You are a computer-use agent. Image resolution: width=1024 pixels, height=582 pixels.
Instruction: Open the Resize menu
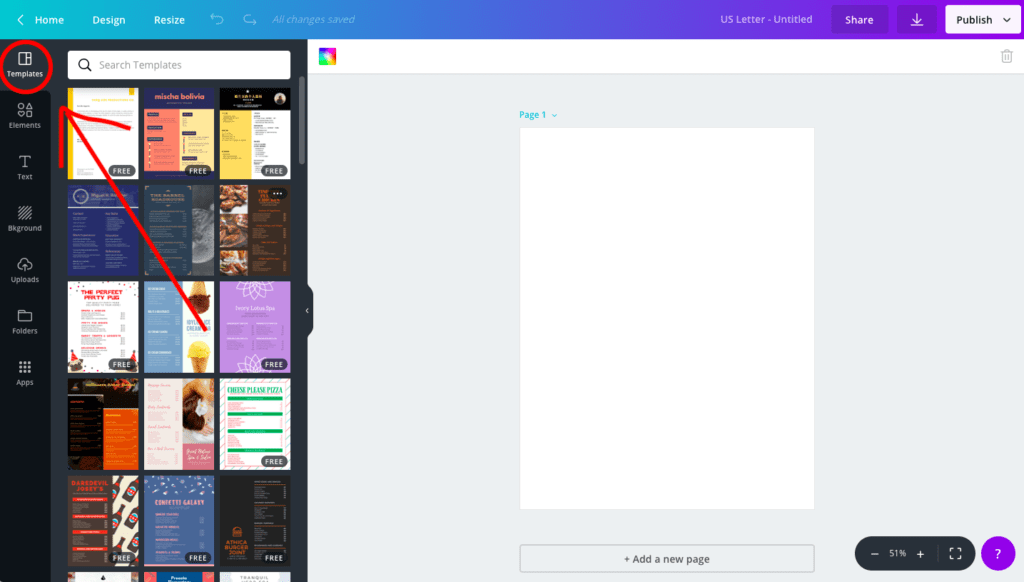tap(169, 20)
